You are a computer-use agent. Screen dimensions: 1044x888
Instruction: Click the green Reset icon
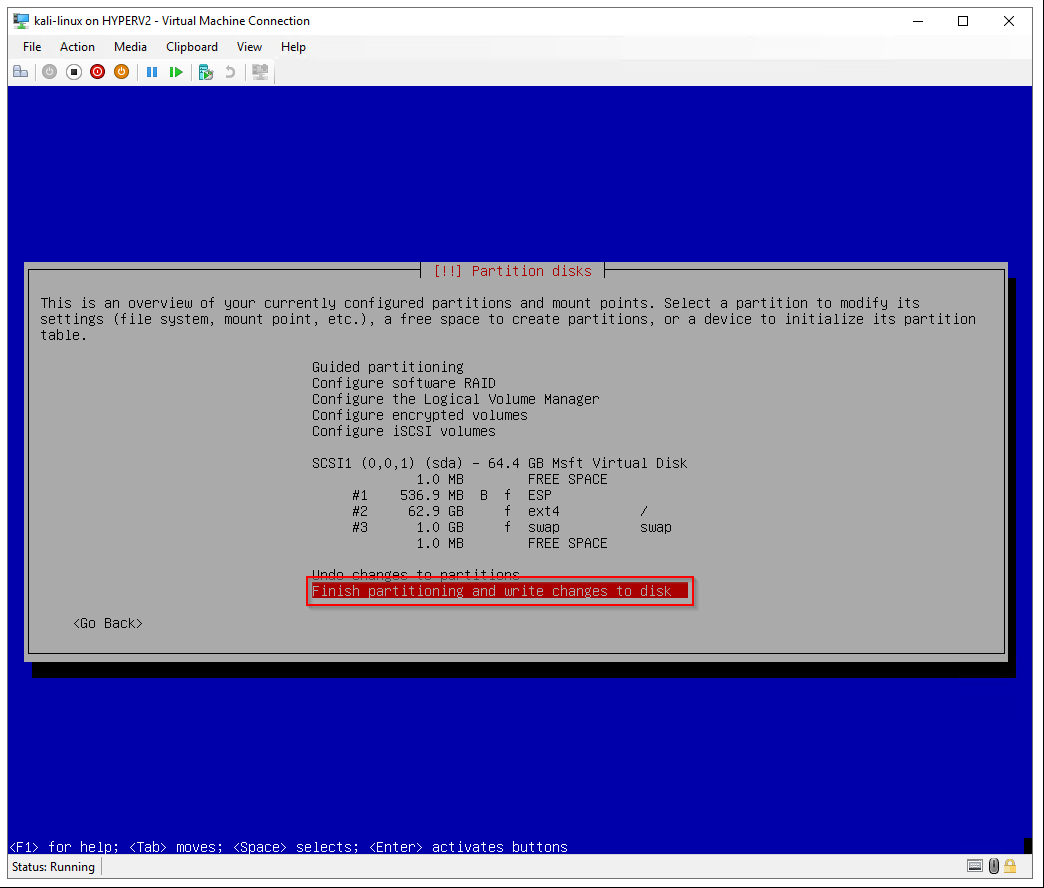point(176,72)
